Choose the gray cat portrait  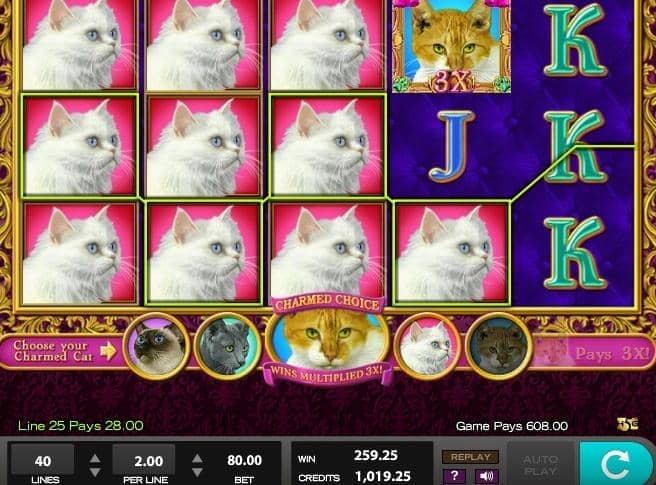(228, 346)
